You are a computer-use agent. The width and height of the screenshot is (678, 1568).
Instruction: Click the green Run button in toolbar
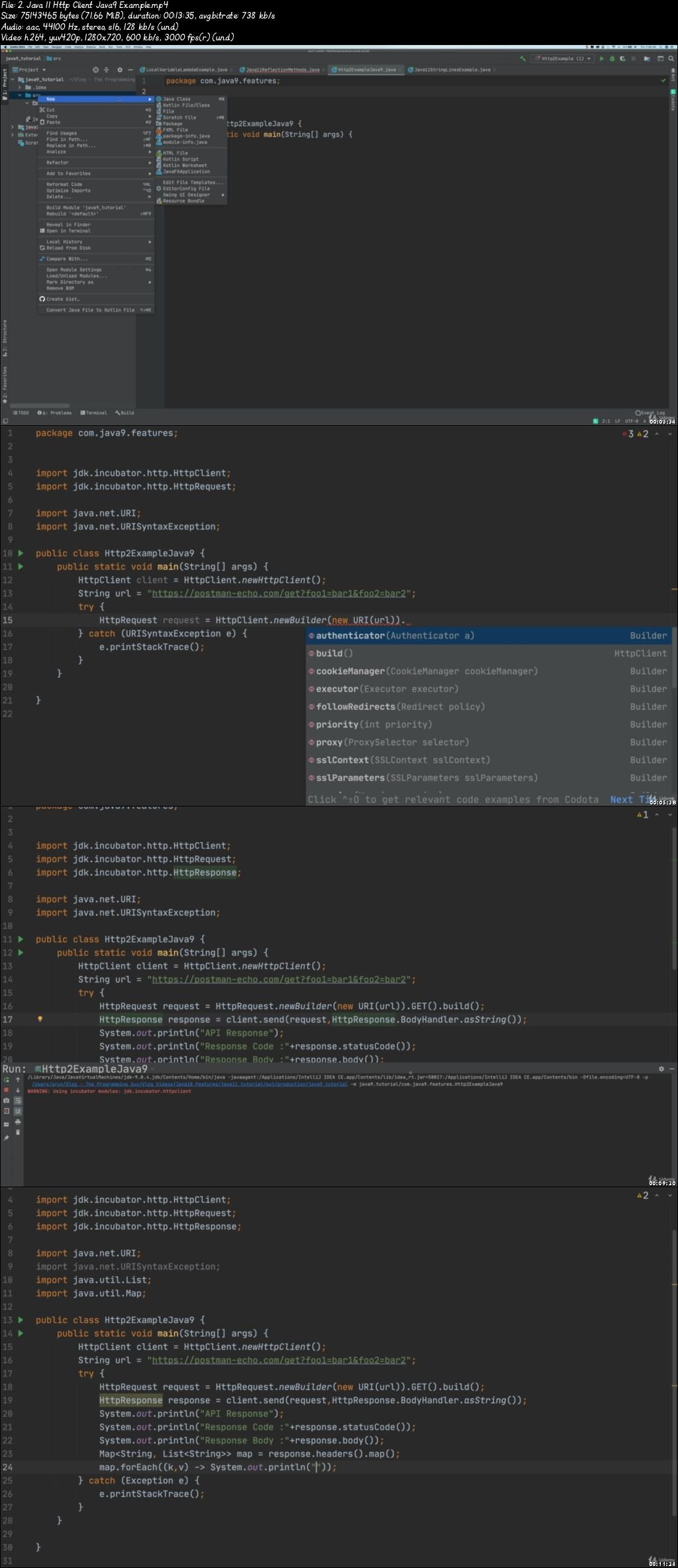click(x=601, y=58)
